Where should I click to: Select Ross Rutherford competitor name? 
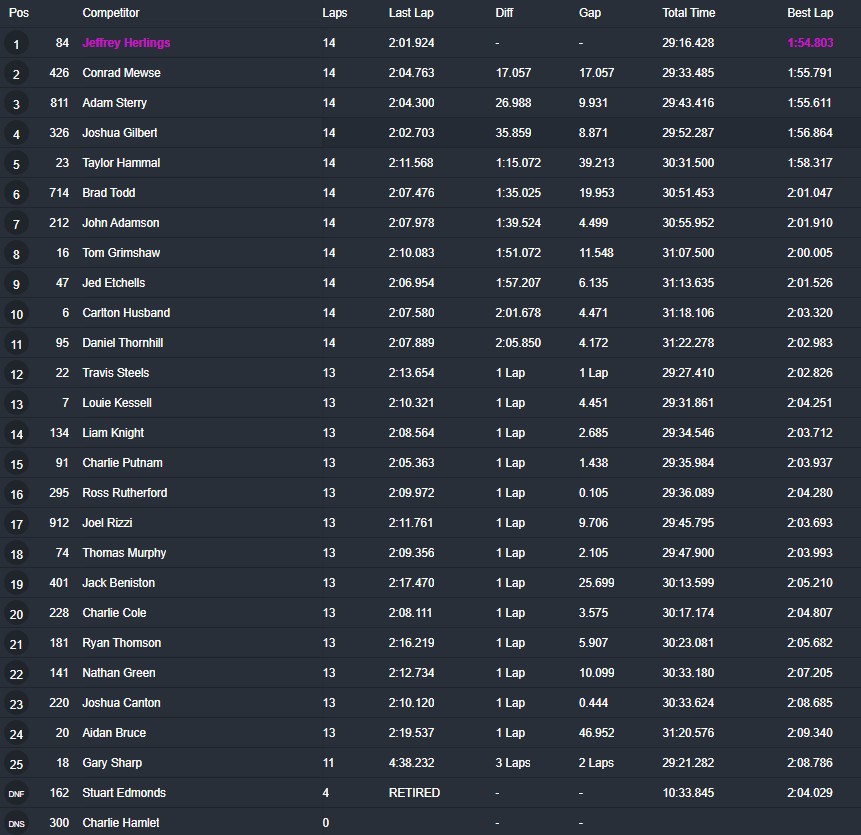[125, 493]
